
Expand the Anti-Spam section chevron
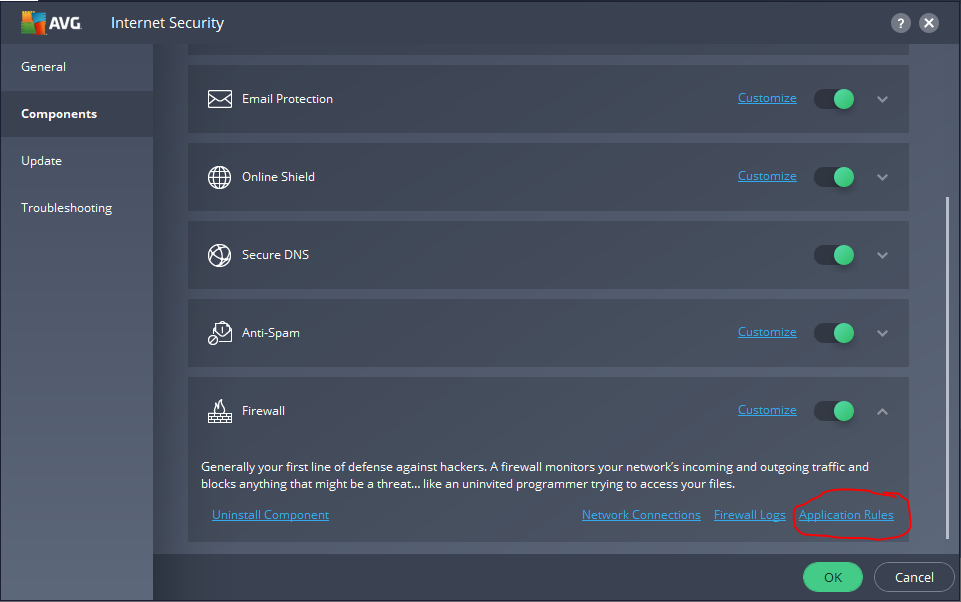[882, 333]
